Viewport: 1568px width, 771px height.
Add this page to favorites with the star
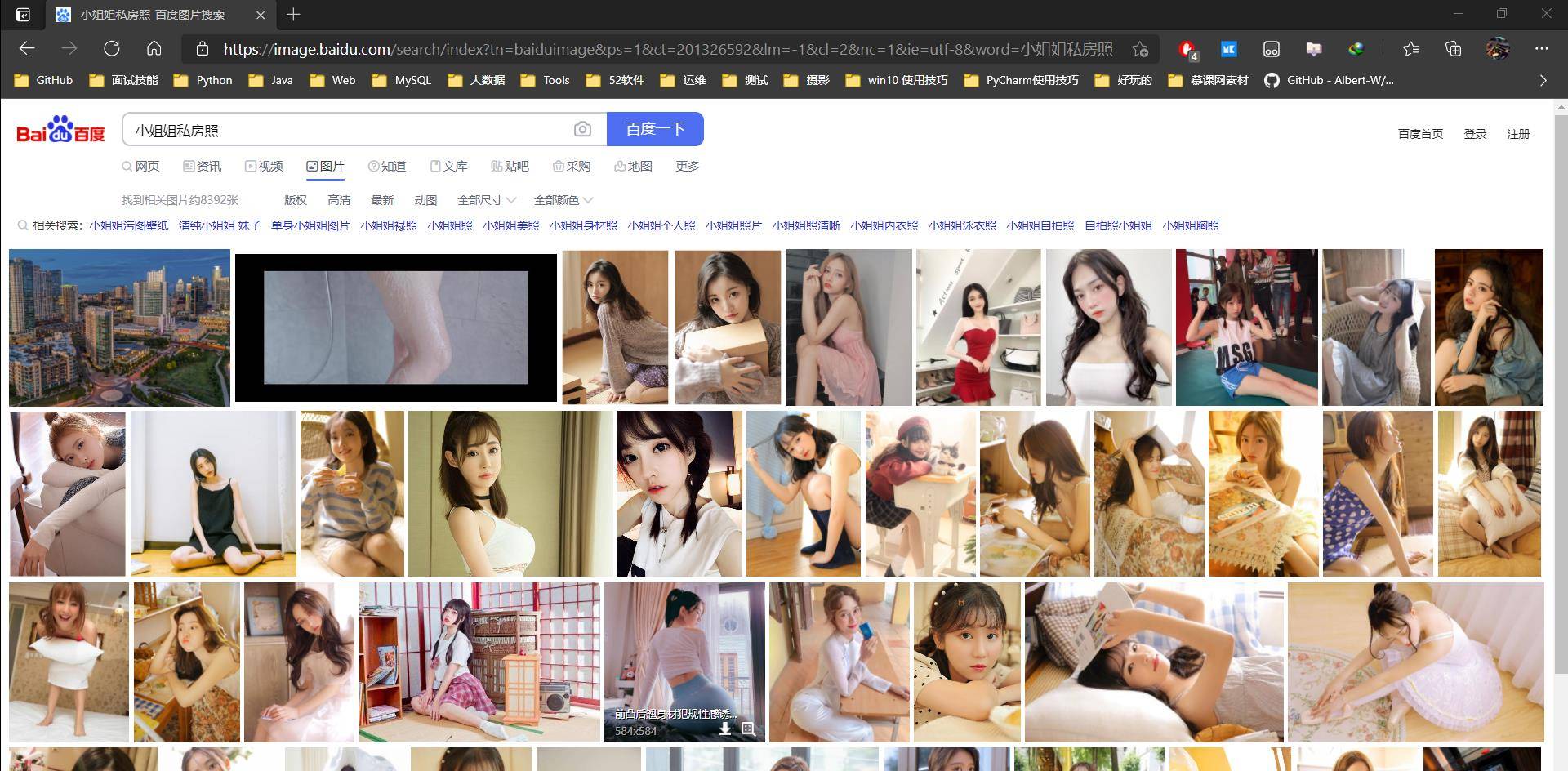[x=1141, y=49]
